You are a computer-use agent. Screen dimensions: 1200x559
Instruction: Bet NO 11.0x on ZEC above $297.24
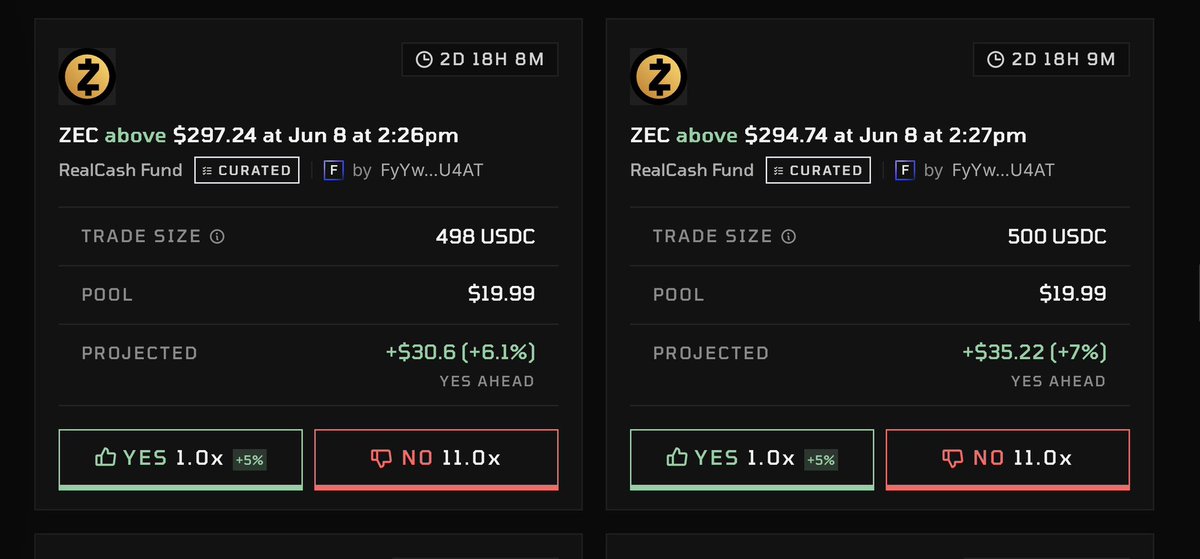pos(436,459)
